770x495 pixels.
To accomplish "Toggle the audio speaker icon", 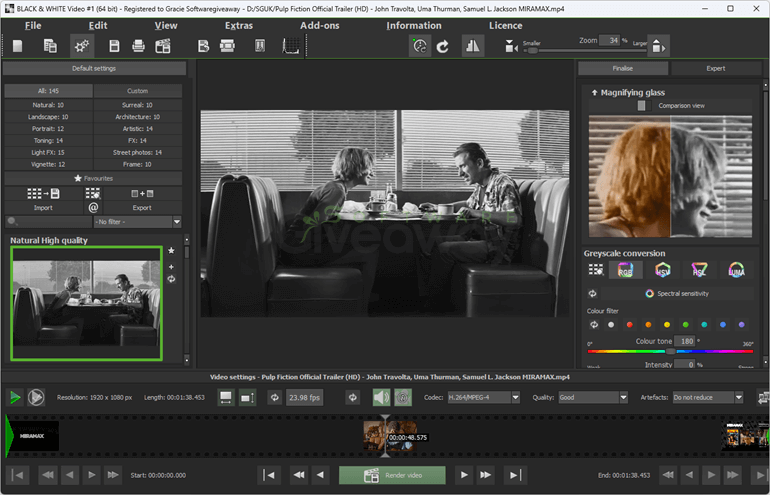I will point(382,397).
